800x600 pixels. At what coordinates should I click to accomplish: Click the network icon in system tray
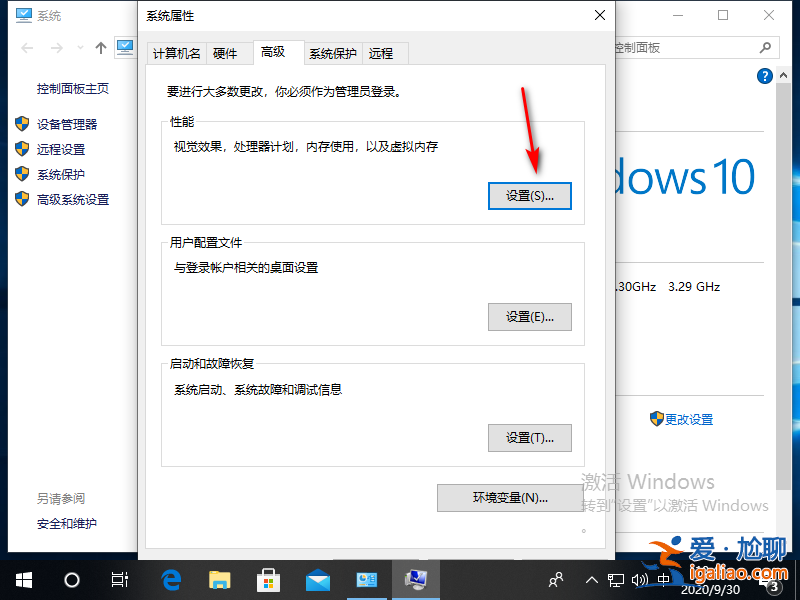tap(616, 580)
